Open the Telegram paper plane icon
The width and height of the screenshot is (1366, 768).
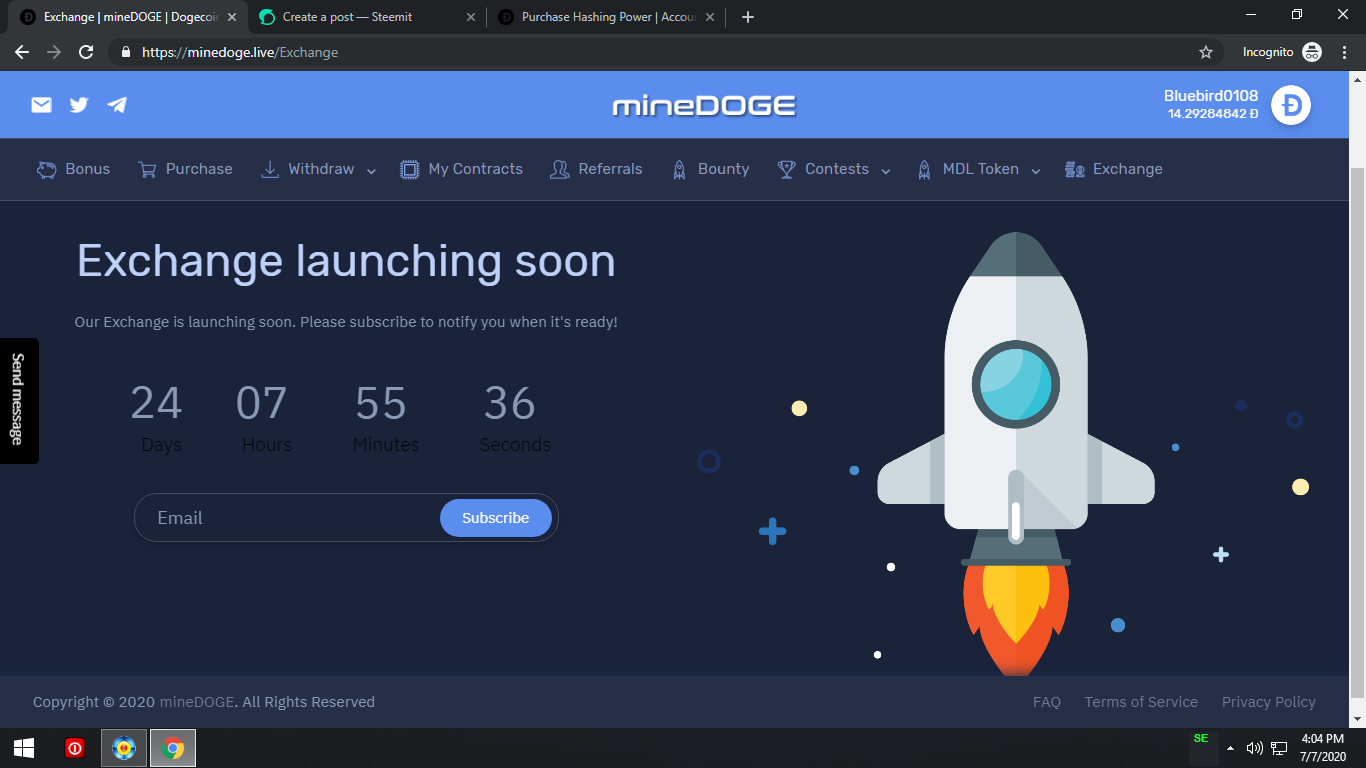point(117,105)
